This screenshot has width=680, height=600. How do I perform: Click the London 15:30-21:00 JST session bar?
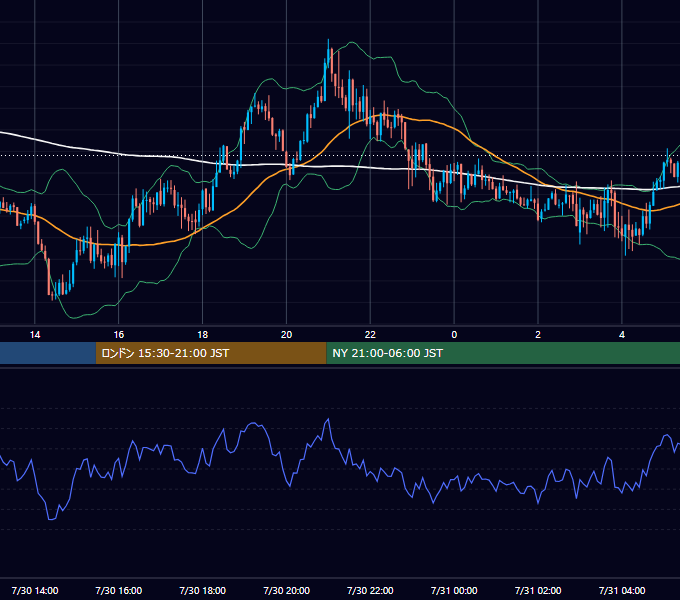tap(211, 353)
